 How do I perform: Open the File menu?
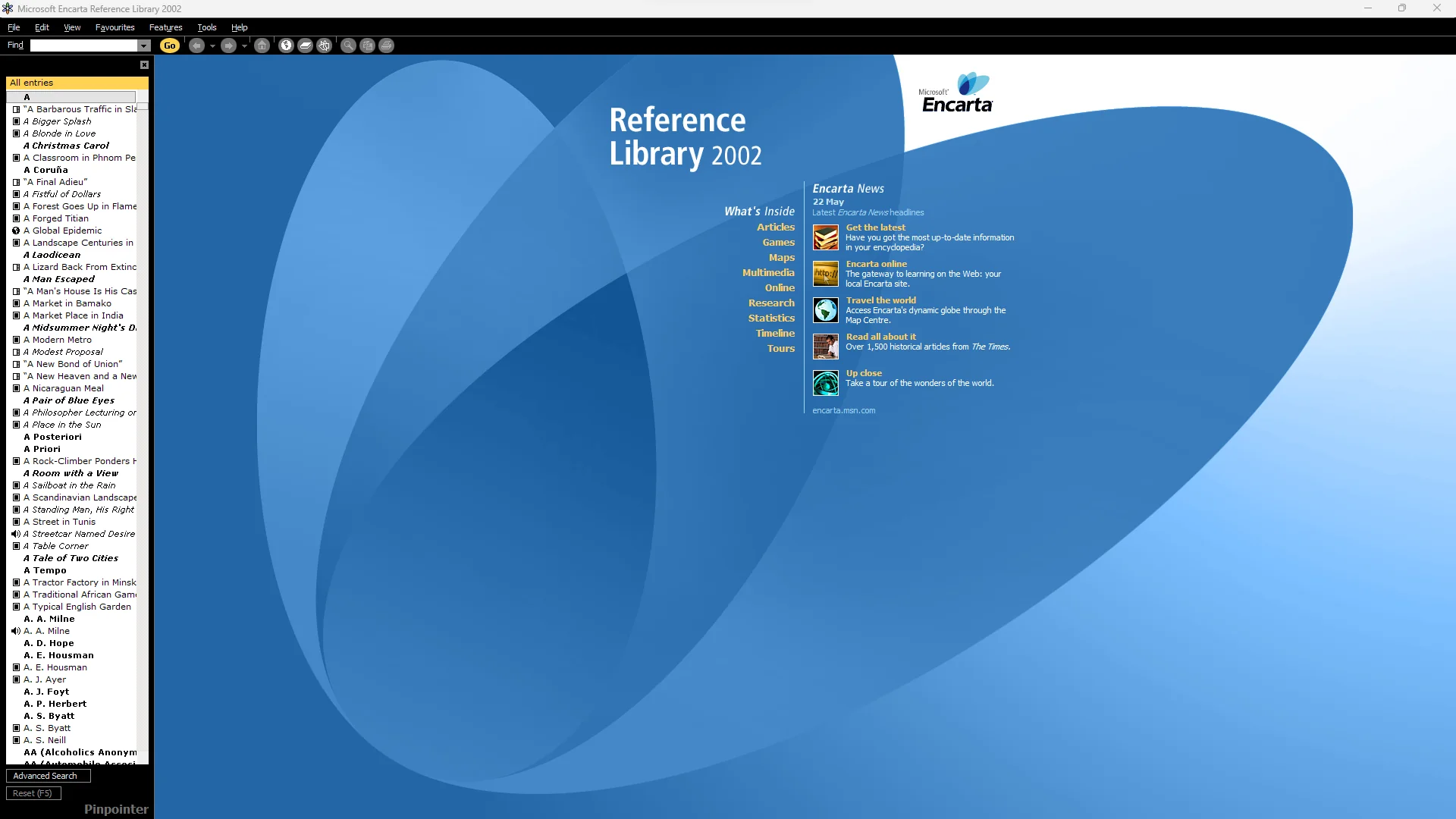tap(14, 27)
